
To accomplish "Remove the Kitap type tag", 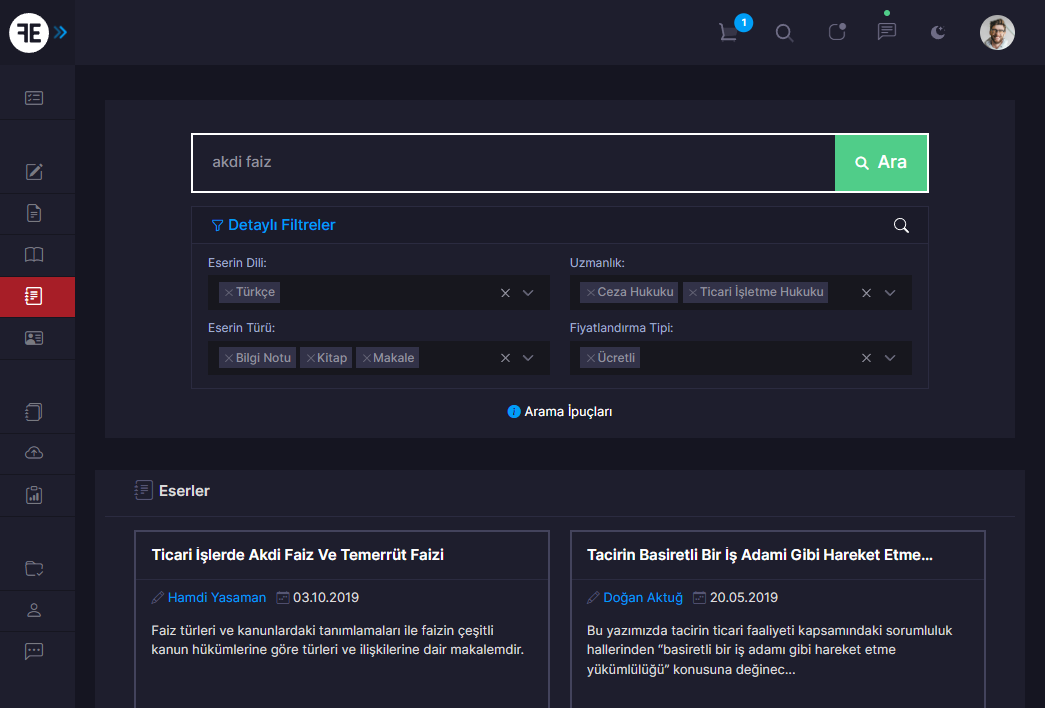I will coord(310,358).
